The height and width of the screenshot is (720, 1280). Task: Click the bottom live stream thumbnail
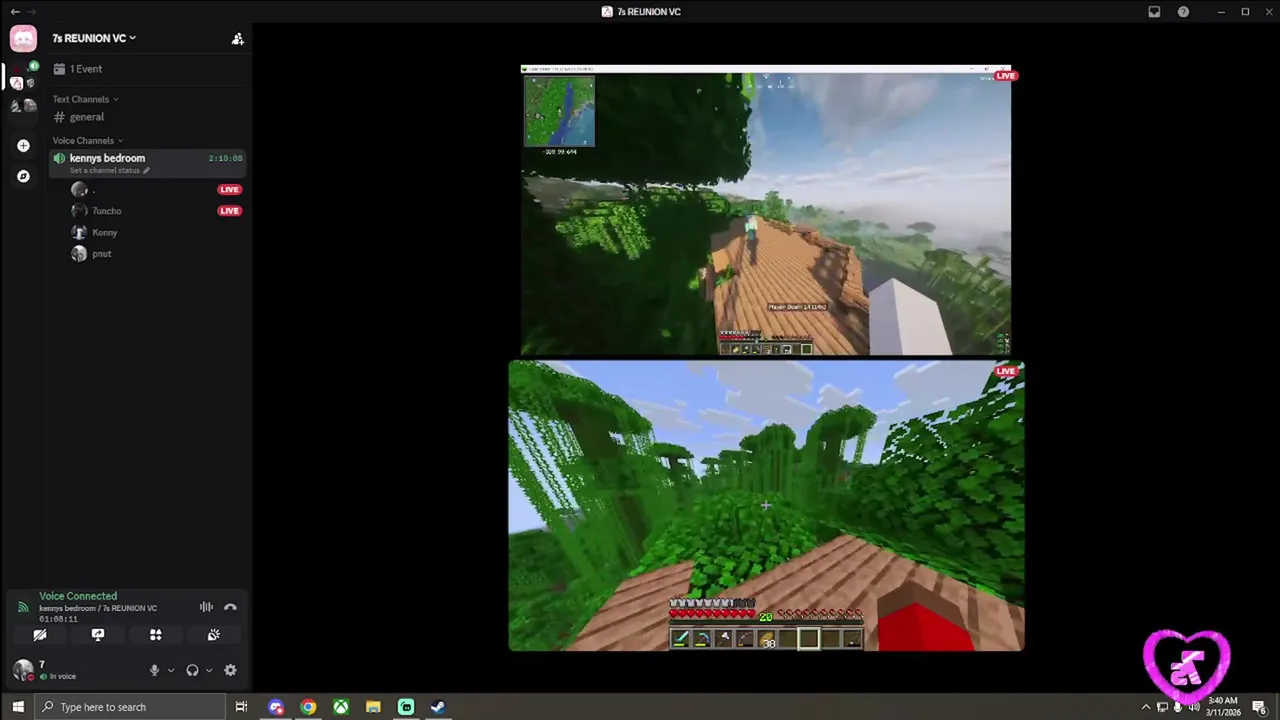click(766, 506)
